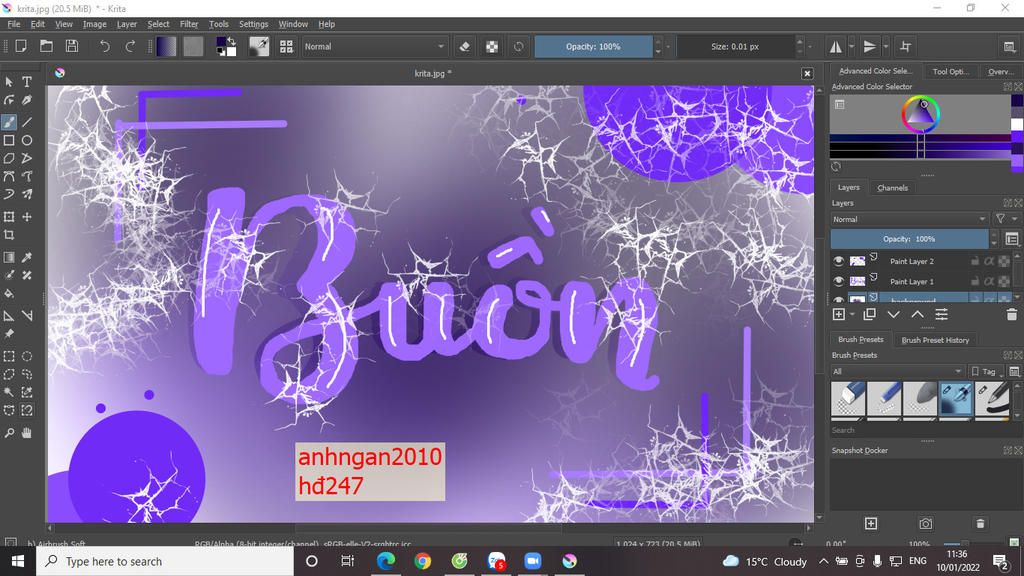Switch to the Tool Options tab
1024x576 pixels.
(x=950, y=71)
